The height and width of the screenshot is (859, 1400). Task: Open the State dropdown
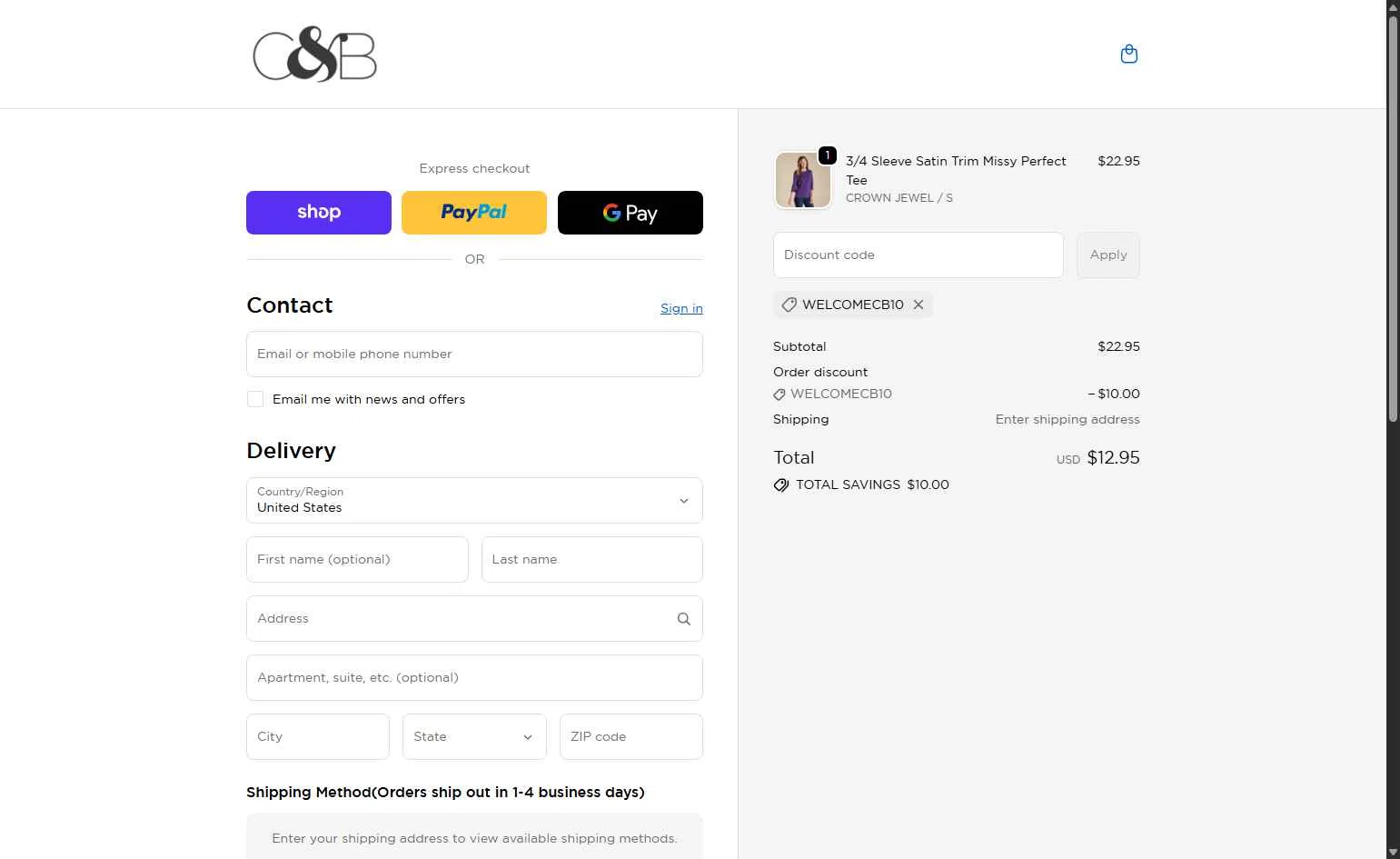(x=474, y=737)
